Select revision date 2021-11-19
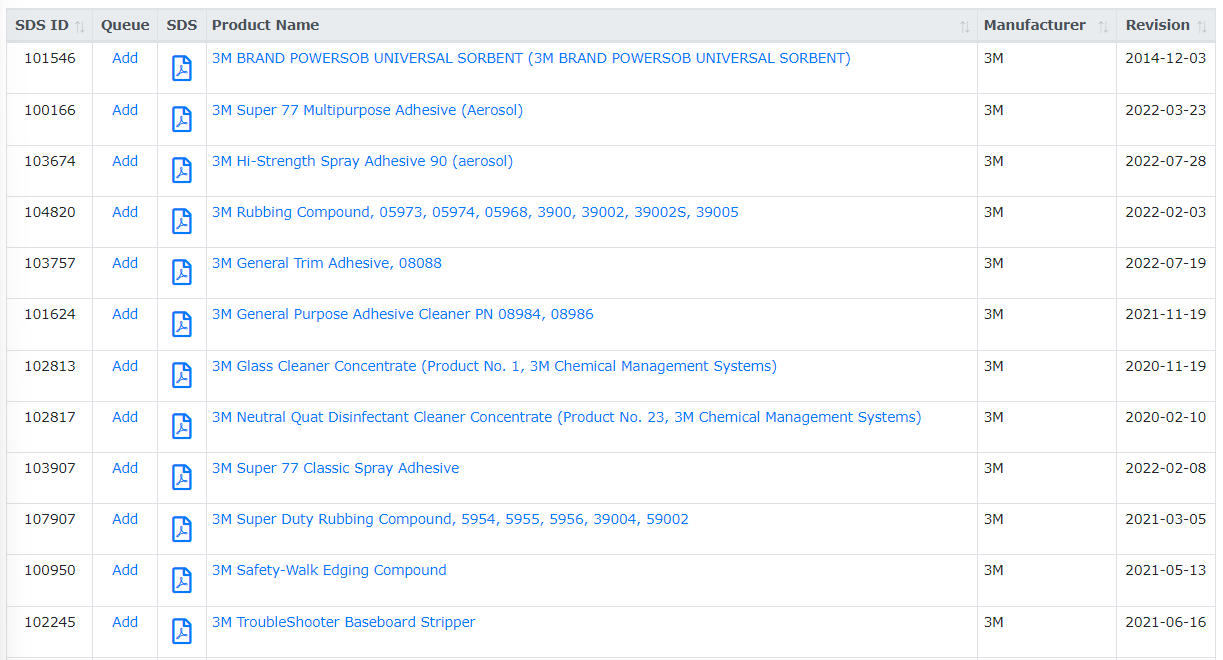This screenshot has width=1223, height=660. (1166, 314)
